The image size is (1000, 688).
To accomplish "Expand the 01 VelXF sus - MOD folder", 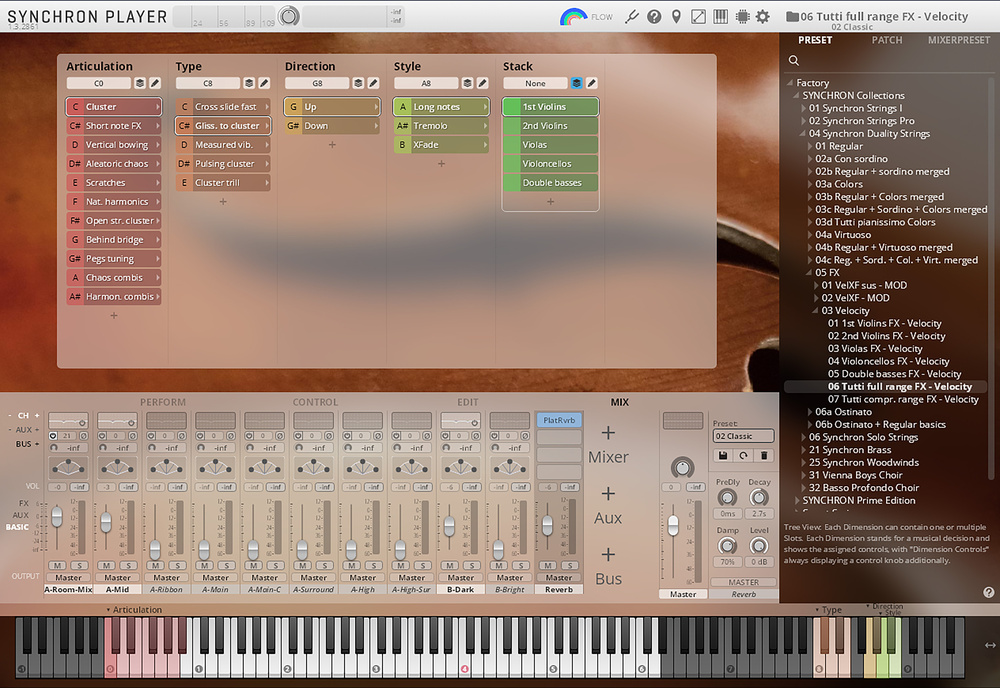I will coord(816,285).
